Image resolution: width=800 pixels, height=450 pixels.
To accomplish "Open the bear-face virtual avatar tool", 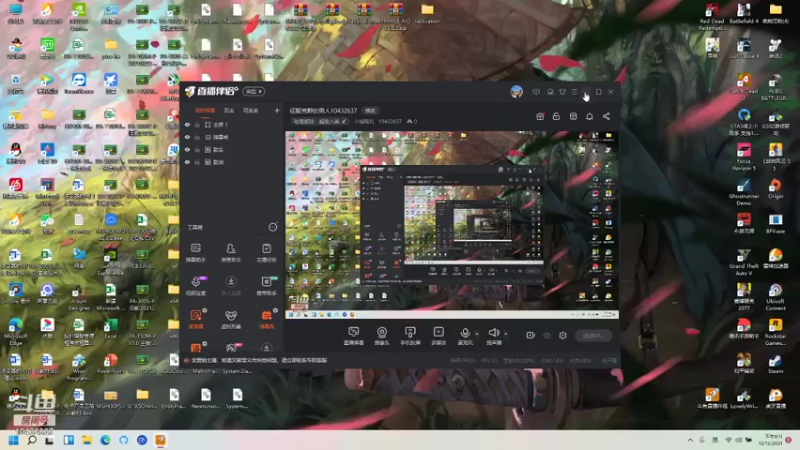I will point(231,318).
